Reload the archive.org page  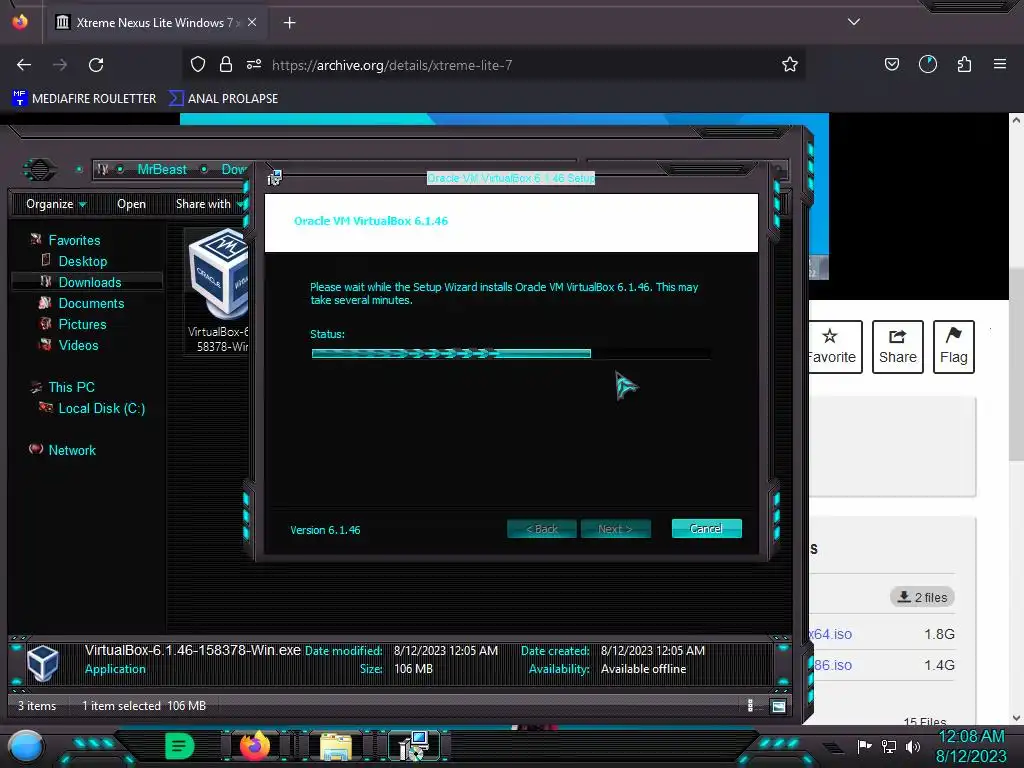tap(96, 65)
